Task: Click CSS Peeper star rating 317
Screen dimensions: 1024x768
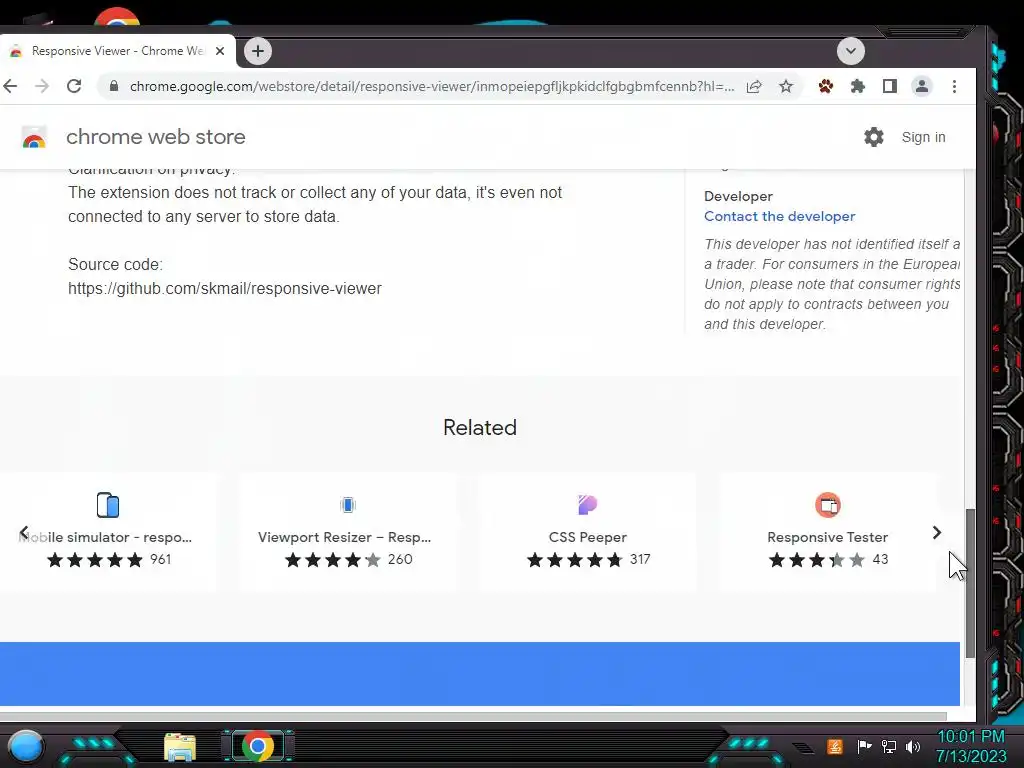Action: (x=588, y=560)
